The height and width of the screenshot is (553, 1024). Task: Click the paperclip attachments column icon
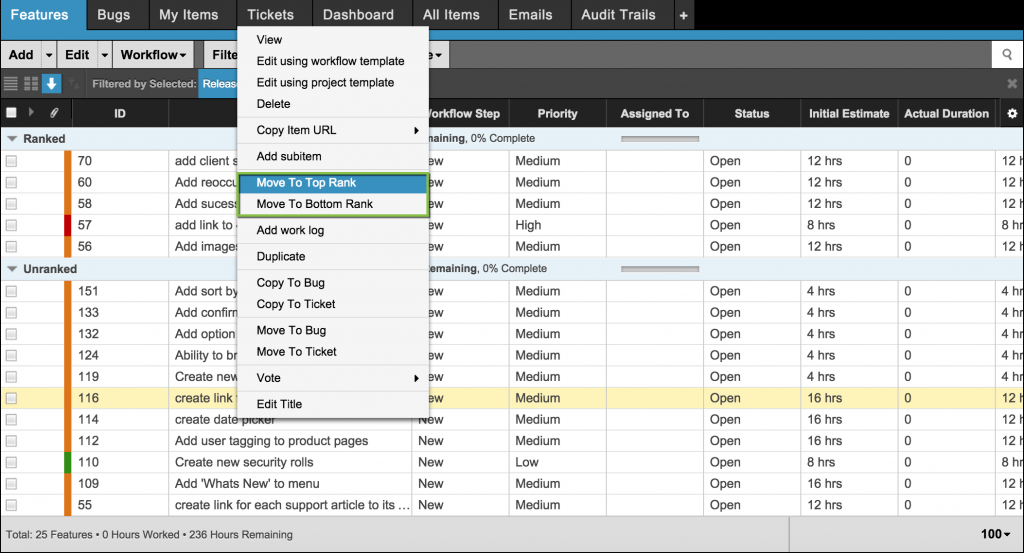pos(54,113)
